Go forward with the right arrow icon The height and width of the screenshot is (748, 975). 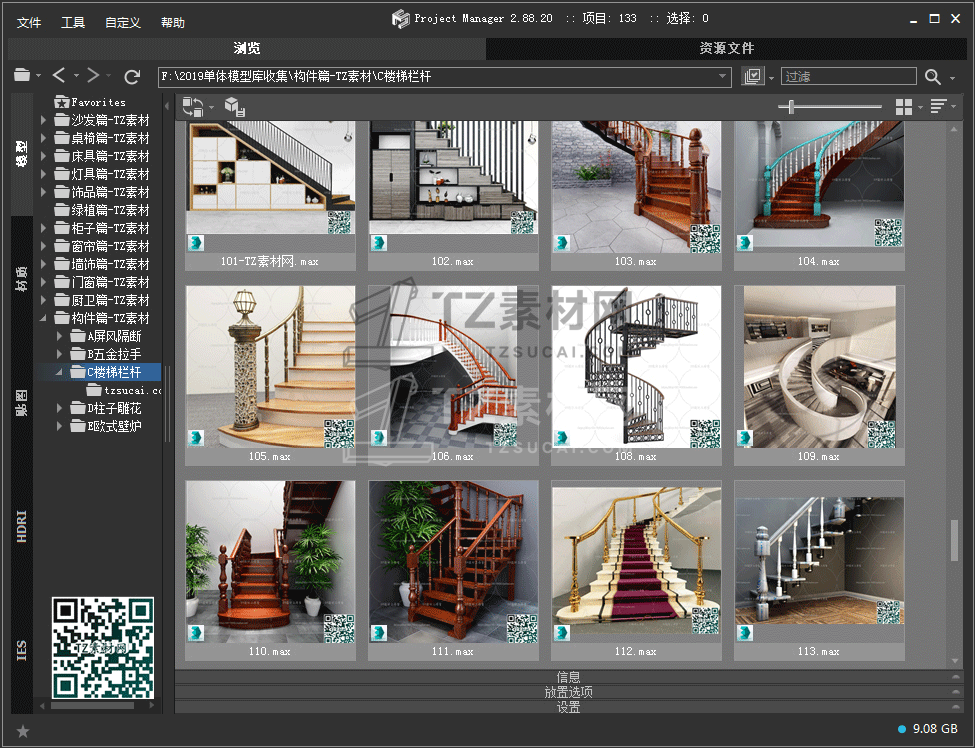pyautogui.click(x=93, y=76)
